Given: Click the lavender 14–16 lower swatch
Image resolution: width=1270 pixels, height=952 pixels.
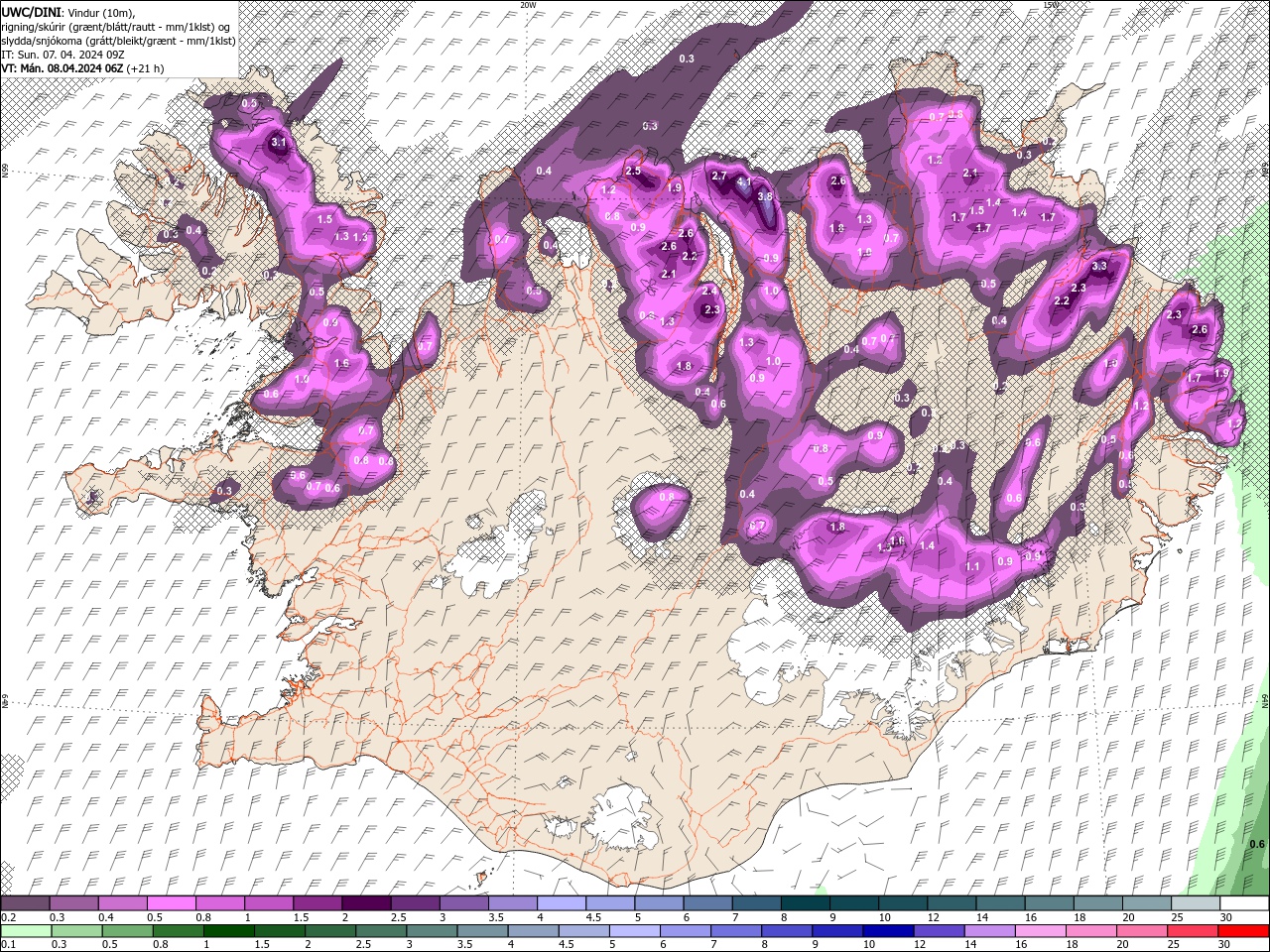Looking at the screenshot, I should [x=989, y=931].
